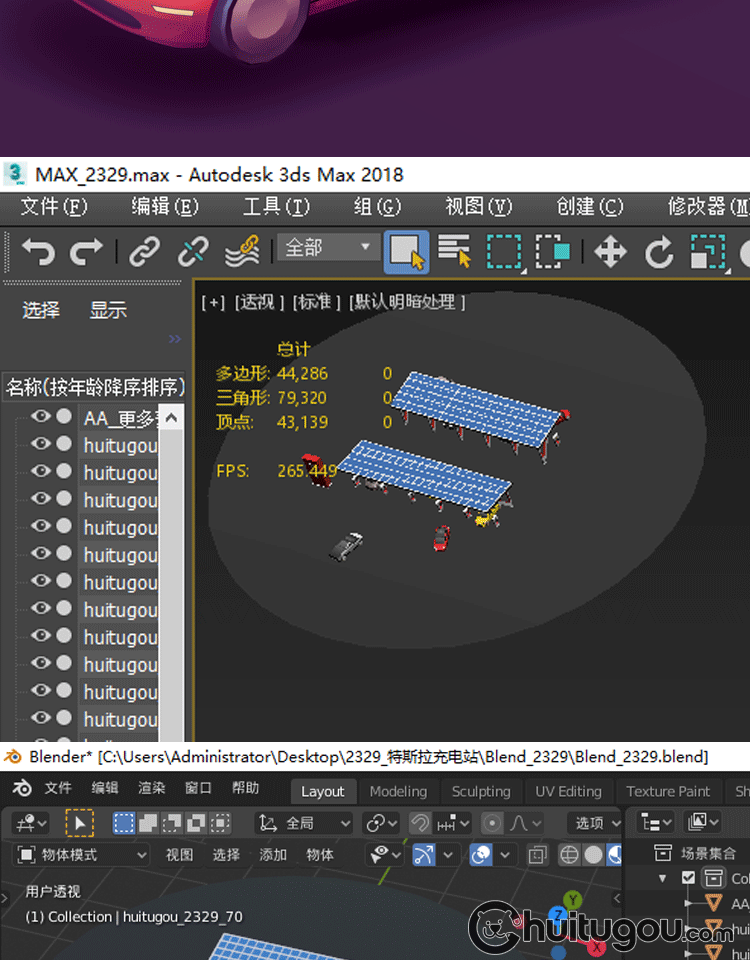
Task: Choose Extend Selection mode icon
Action: (x=148, y=823)
